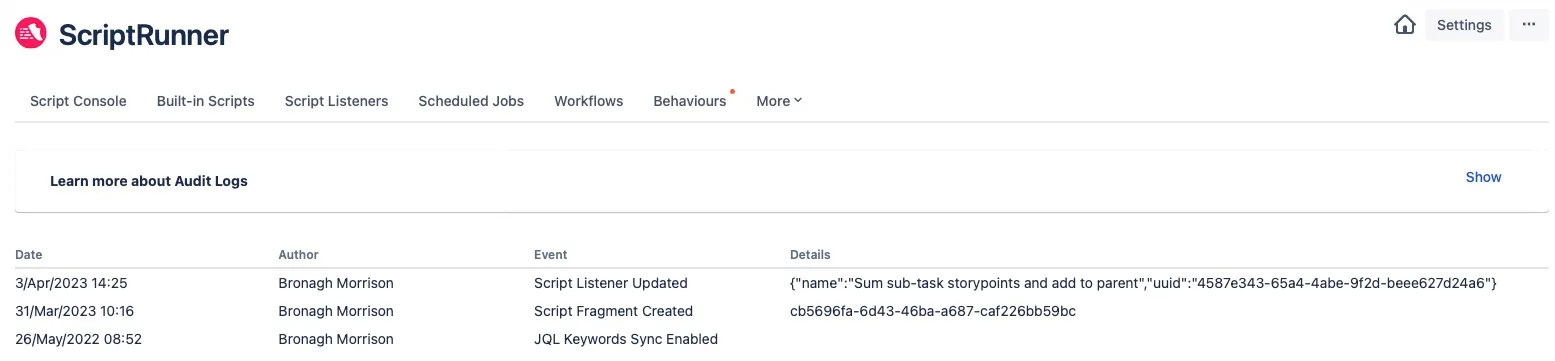Click the Date column header
Viewport: 1555px width, 361px height.
coord(29,255)
